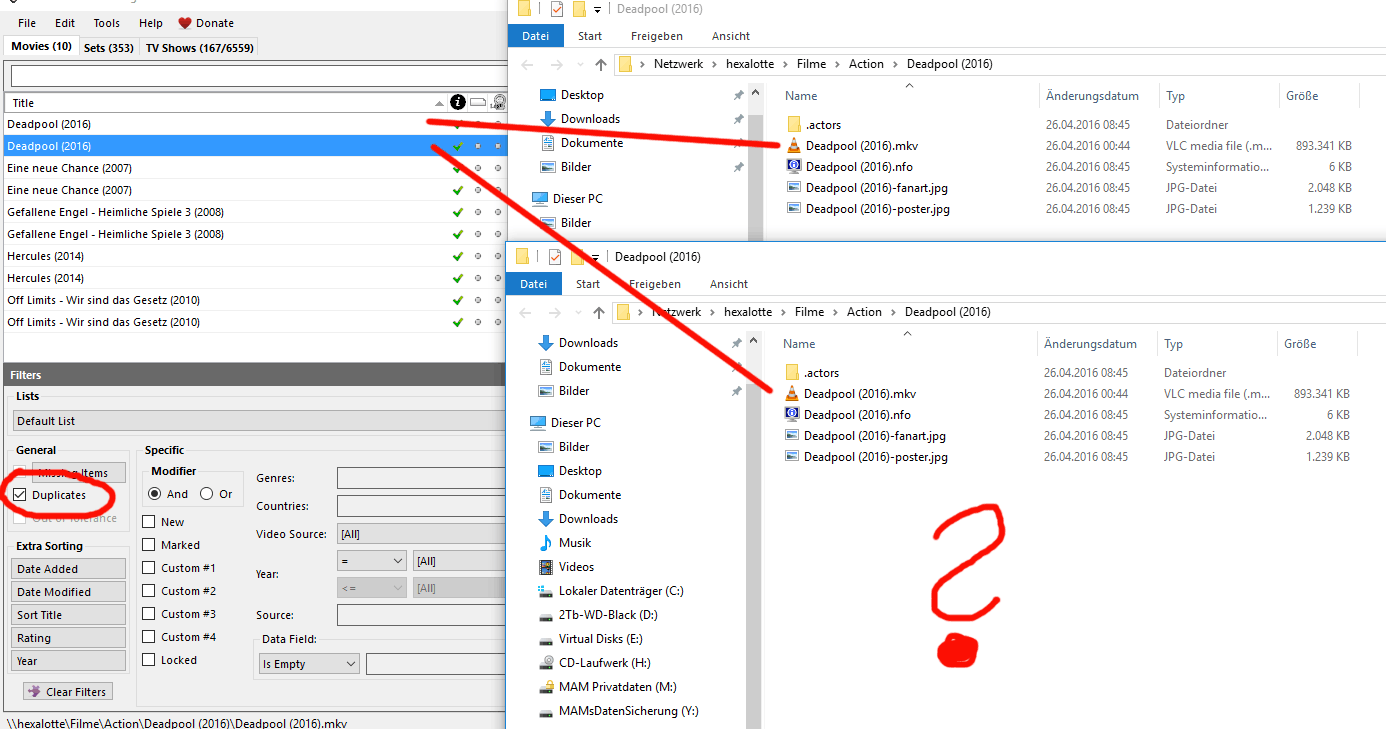Screen dimensions: 1386x729
Task: Select first Gefallene Engel - Heimliche Spiele 3 row
Action: (x=255, y=212)
